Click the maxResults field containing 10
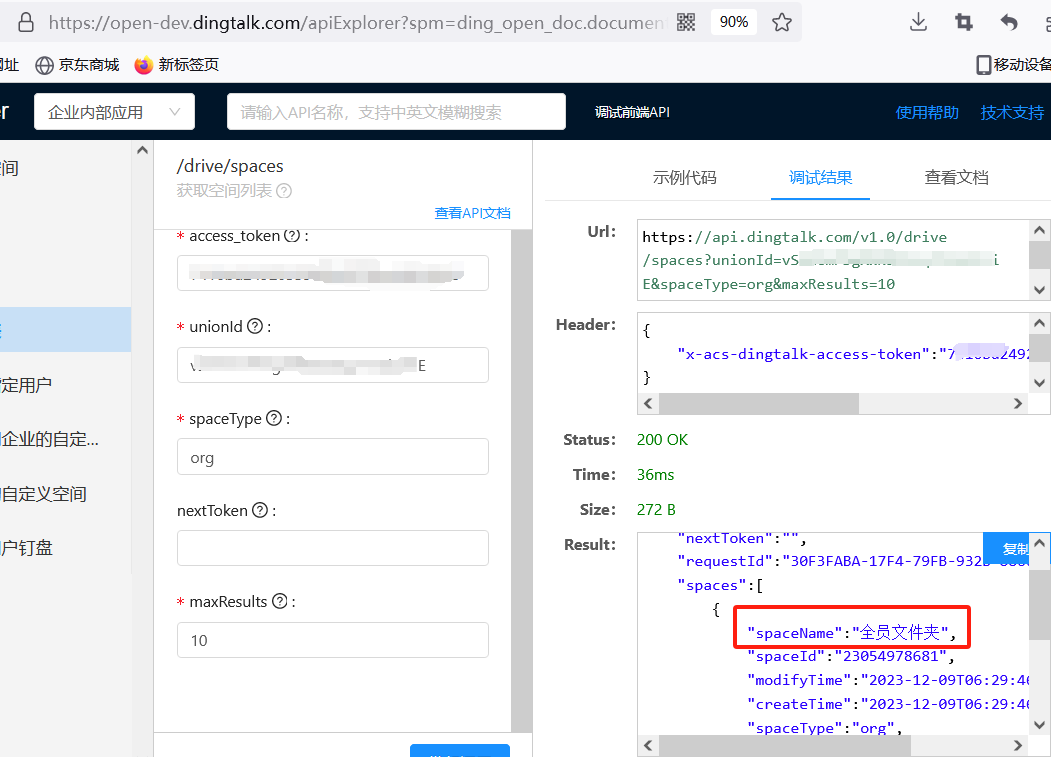The height and width of the screenshot is (757, 1051). click(332, 640)
